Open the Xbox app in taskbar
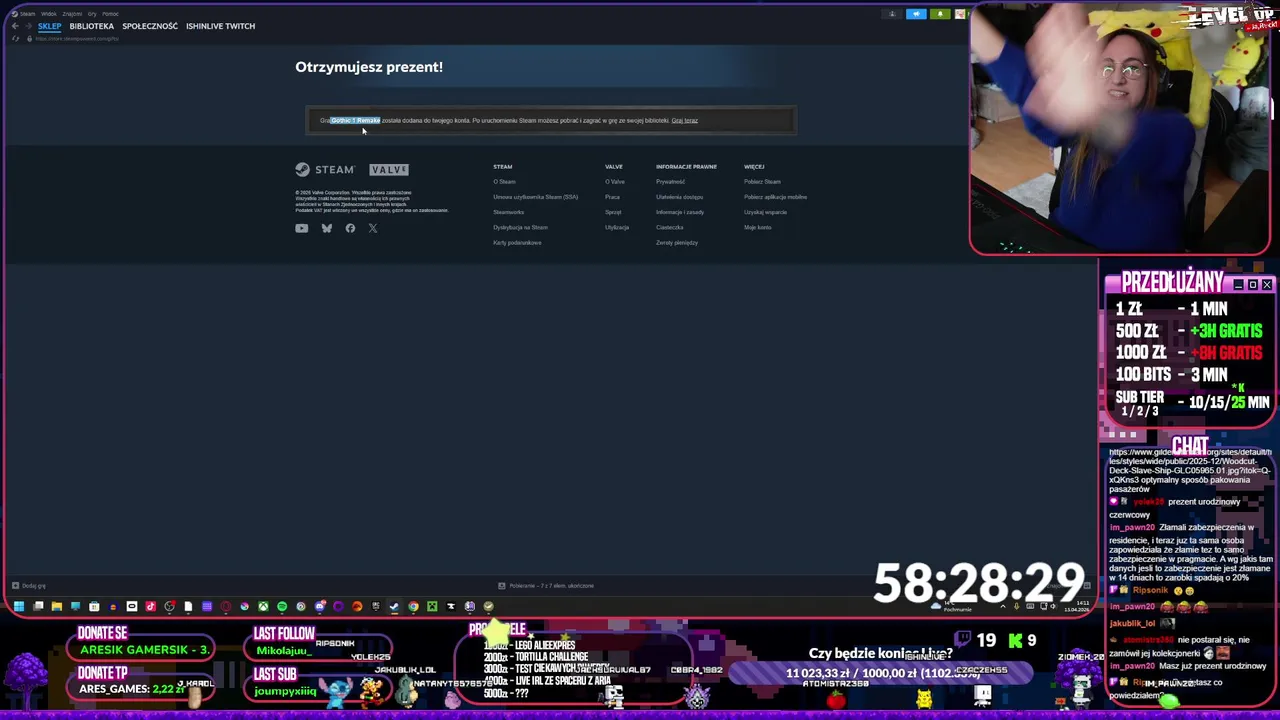 [263, 606]
